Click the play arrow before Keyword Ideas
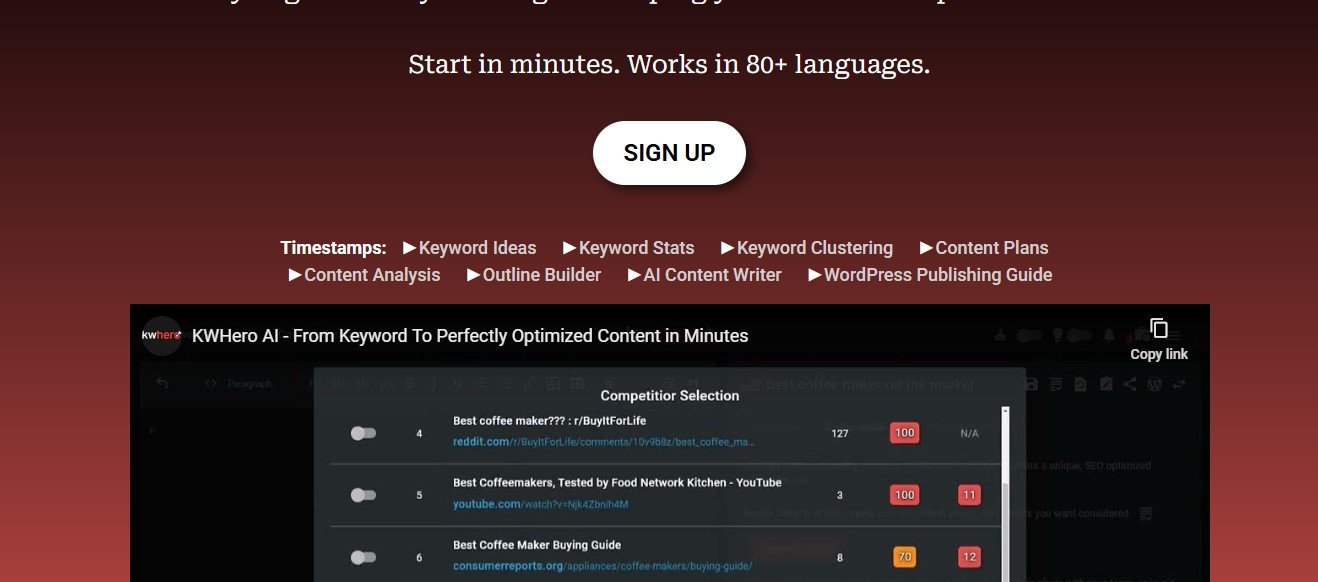1318x582 pixels. click(409, 248)
